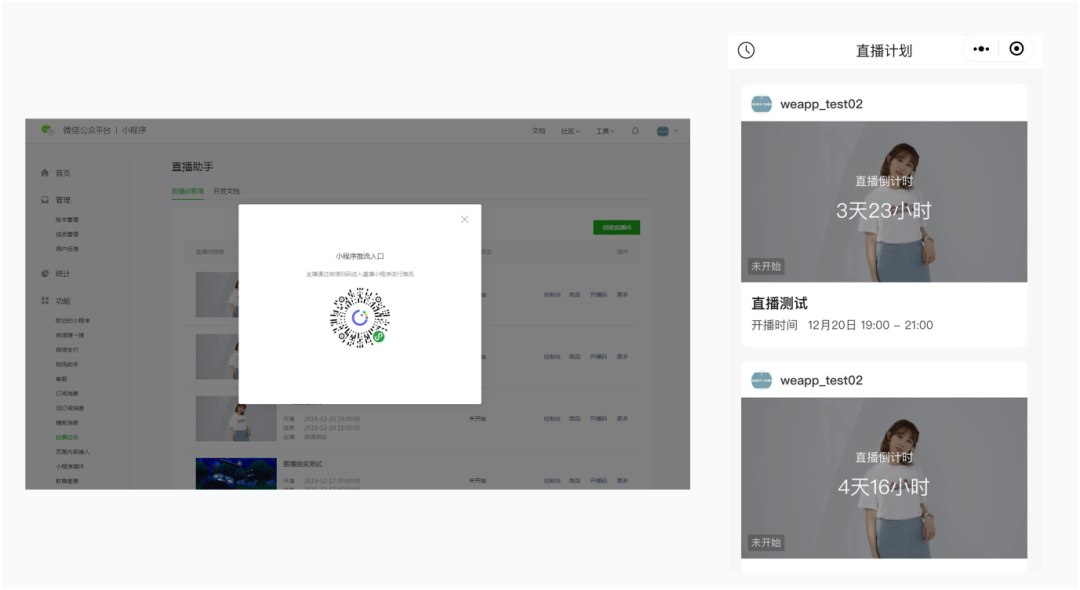
Task: Open 小程序插件 in sidebar
Action: point(70,466)
